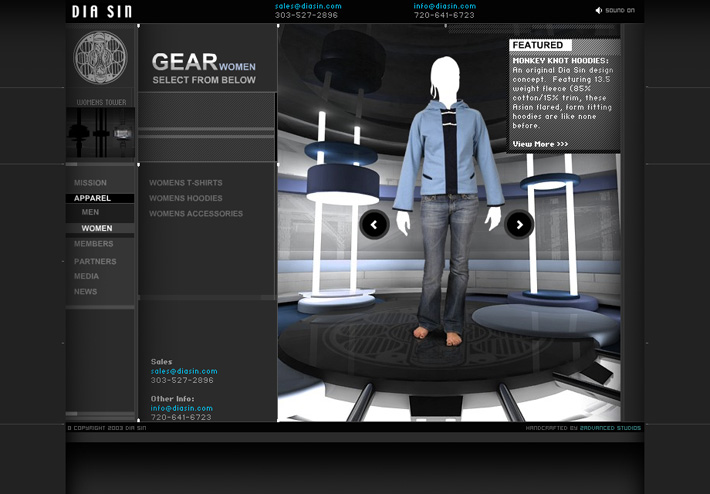Open the News section
Screen dimensions: 710x494
86,292
